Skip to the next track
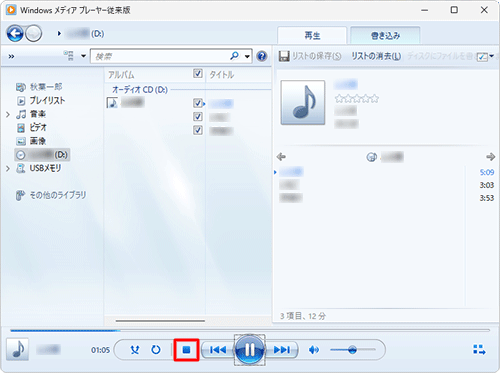 [x=282, y=350]
